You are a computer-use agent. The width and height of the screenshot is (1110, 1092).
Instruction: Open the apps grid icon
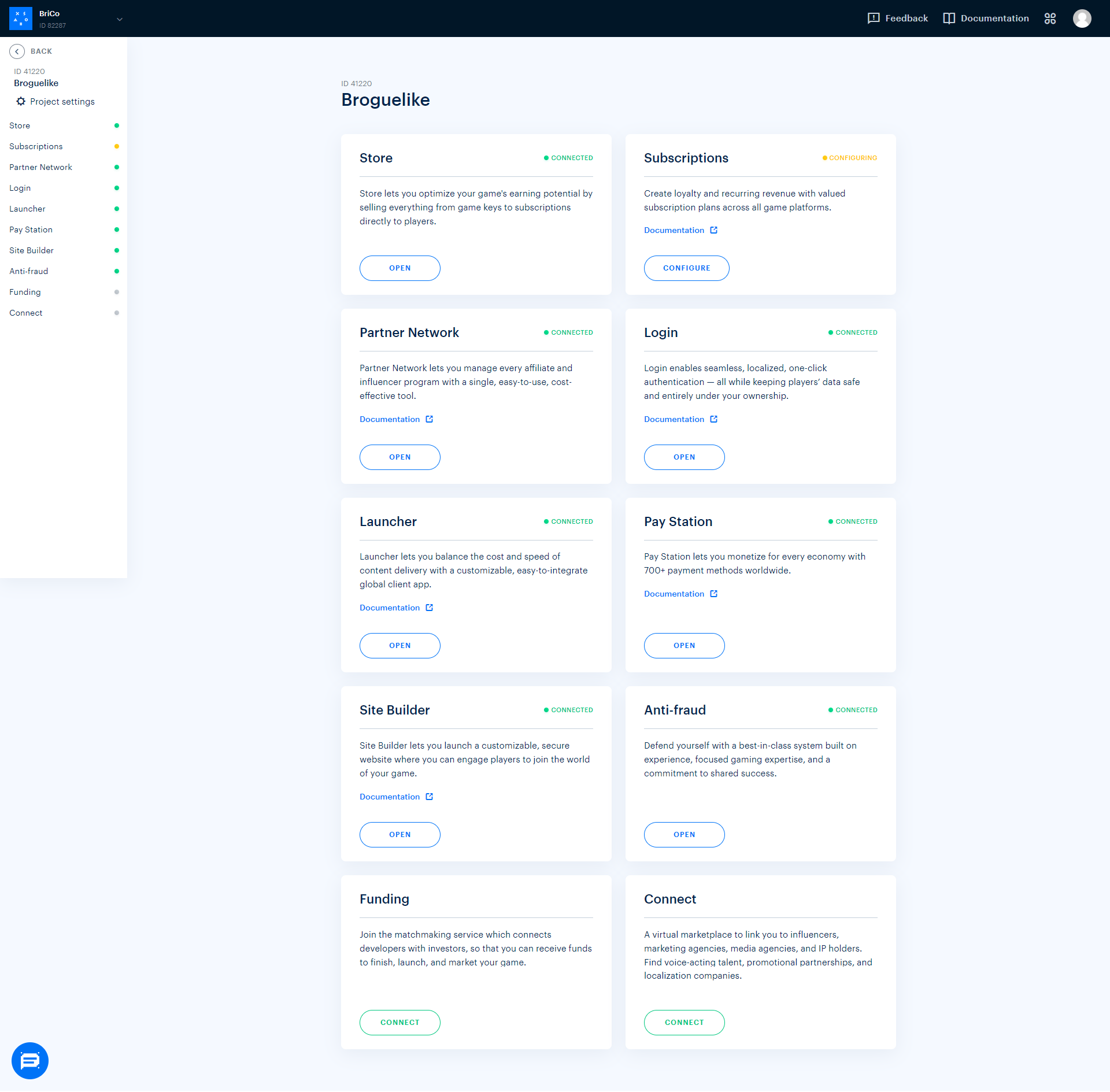[x=1050, y=18]
